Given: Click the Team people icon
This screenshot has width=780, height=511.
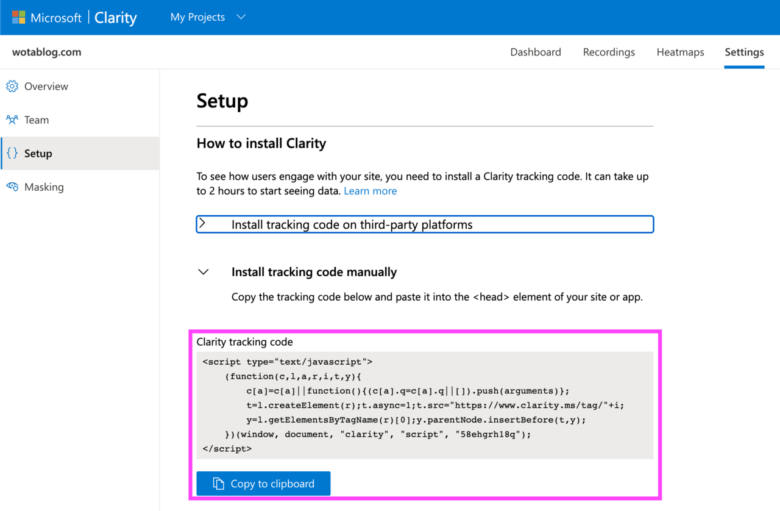Looking at the screenshot, I should pyautogui.click(x=12, y=120).
